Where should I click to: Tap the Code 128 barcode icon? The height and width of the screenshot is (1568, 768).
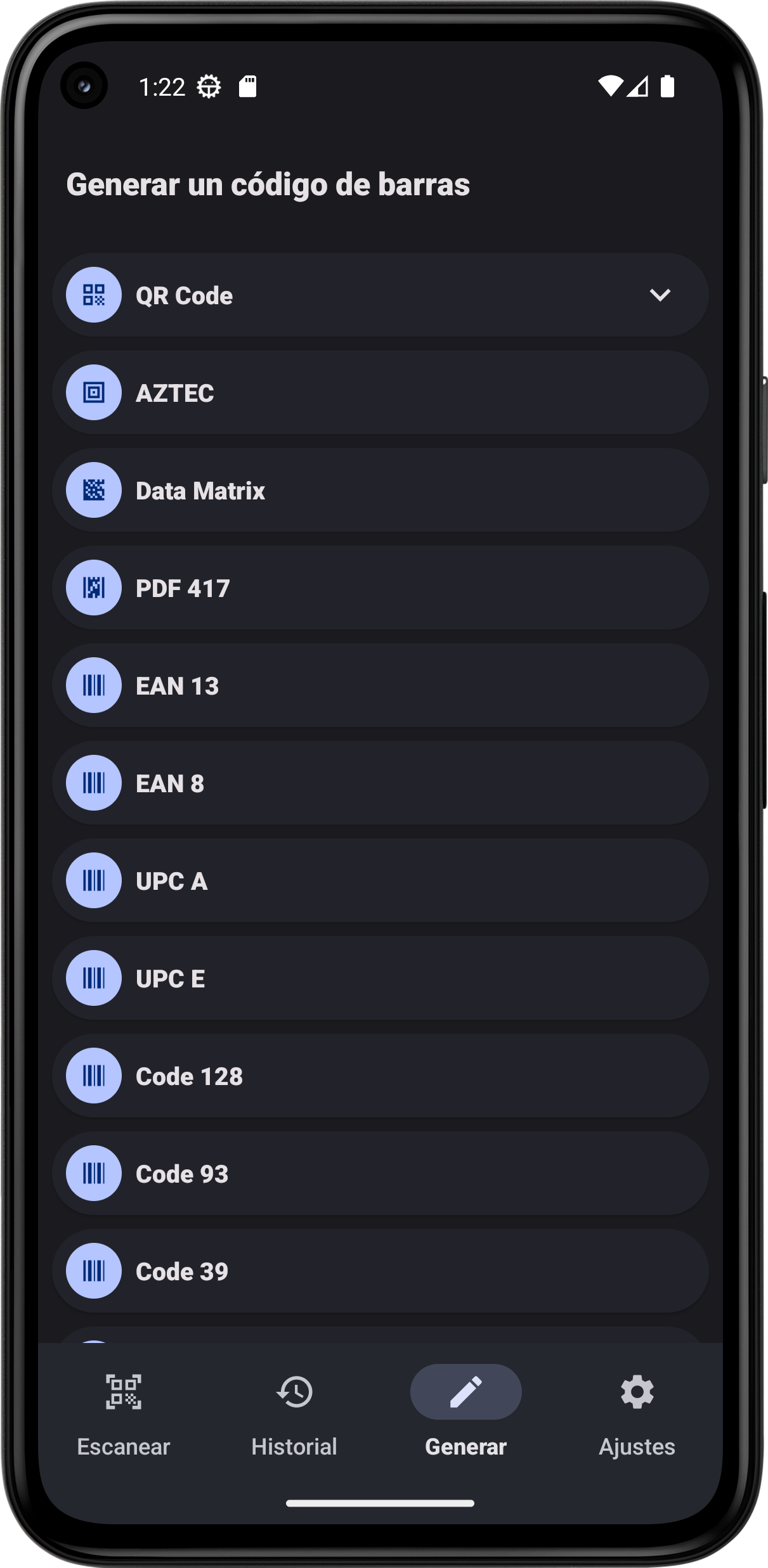[94, 1076]
